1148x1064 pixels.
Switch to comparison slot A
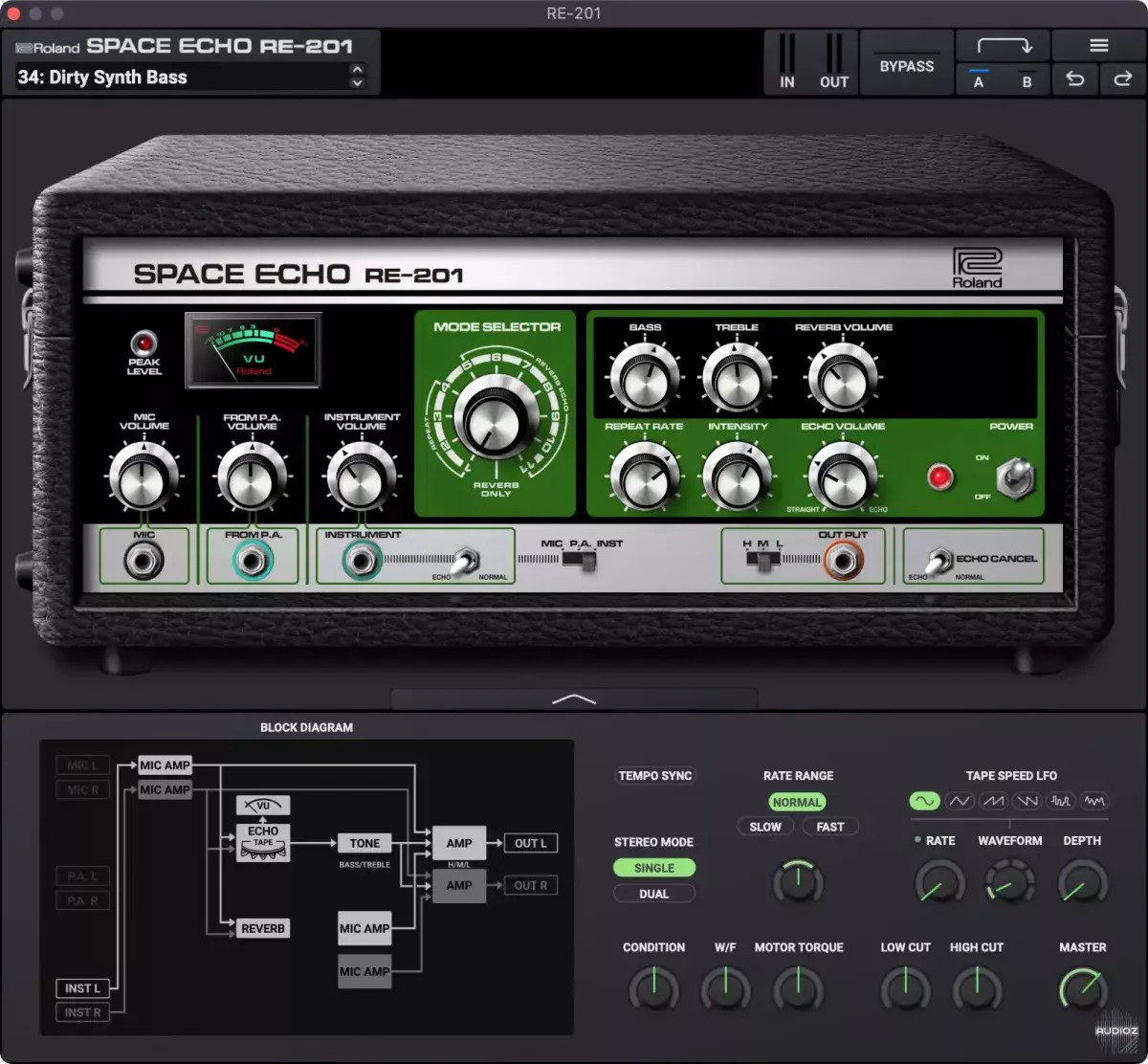pos(979,79)
